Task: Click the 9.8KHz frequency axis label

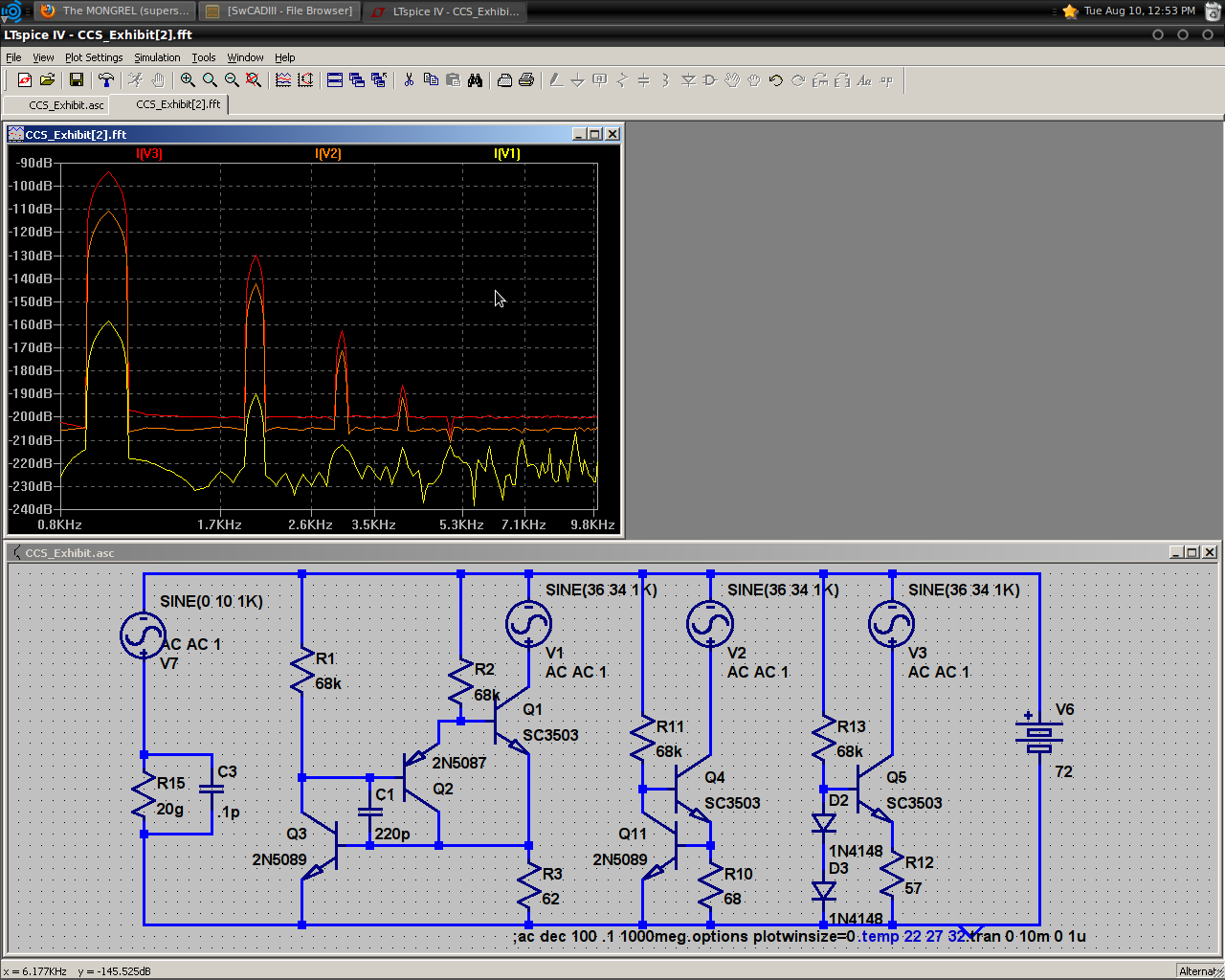Action: tap(592, 524)
